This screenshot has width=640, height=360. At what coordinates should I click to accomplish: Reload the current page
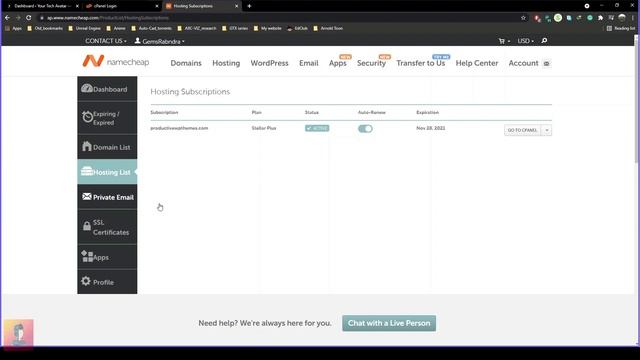point(29,18)
